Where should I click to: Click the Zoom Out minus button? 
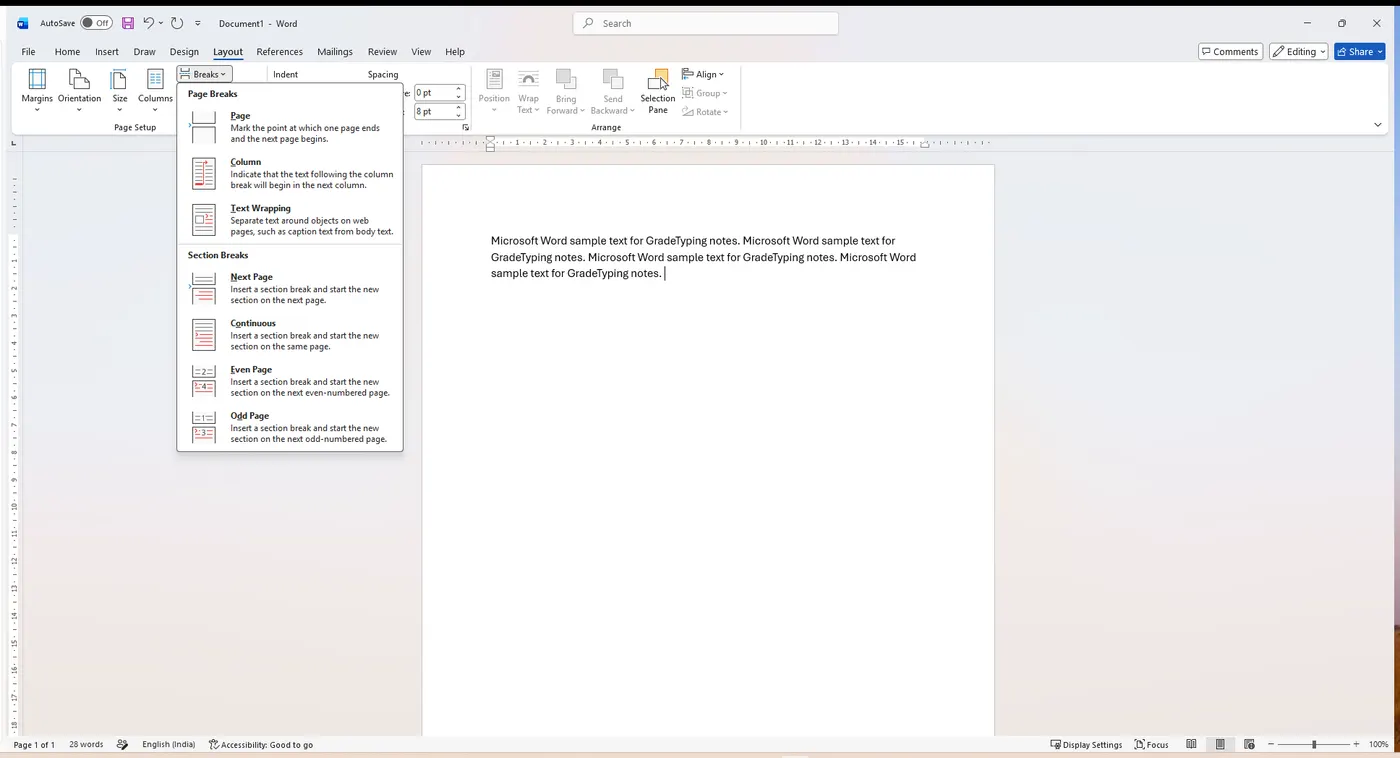point(1270,745)
